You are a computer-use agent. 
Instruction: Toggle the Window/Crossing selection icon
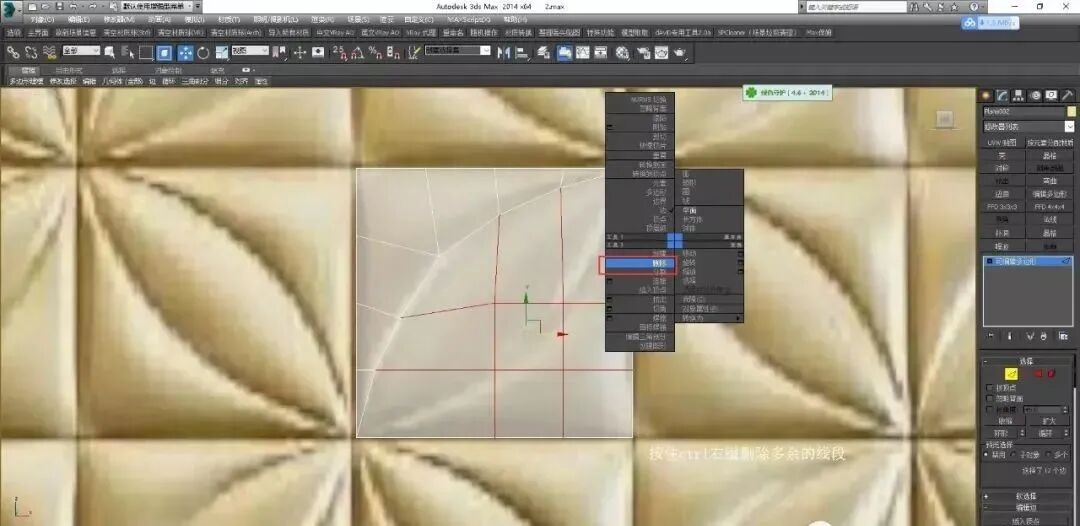pyautogui.click(x=164, y=52)
